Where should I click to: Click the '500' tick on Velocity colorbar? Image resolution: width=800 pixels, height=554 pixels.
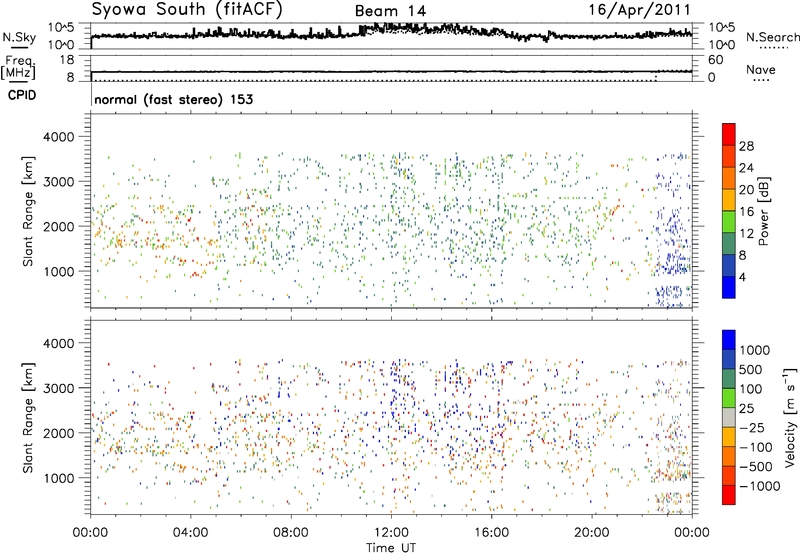click(751, 369)
